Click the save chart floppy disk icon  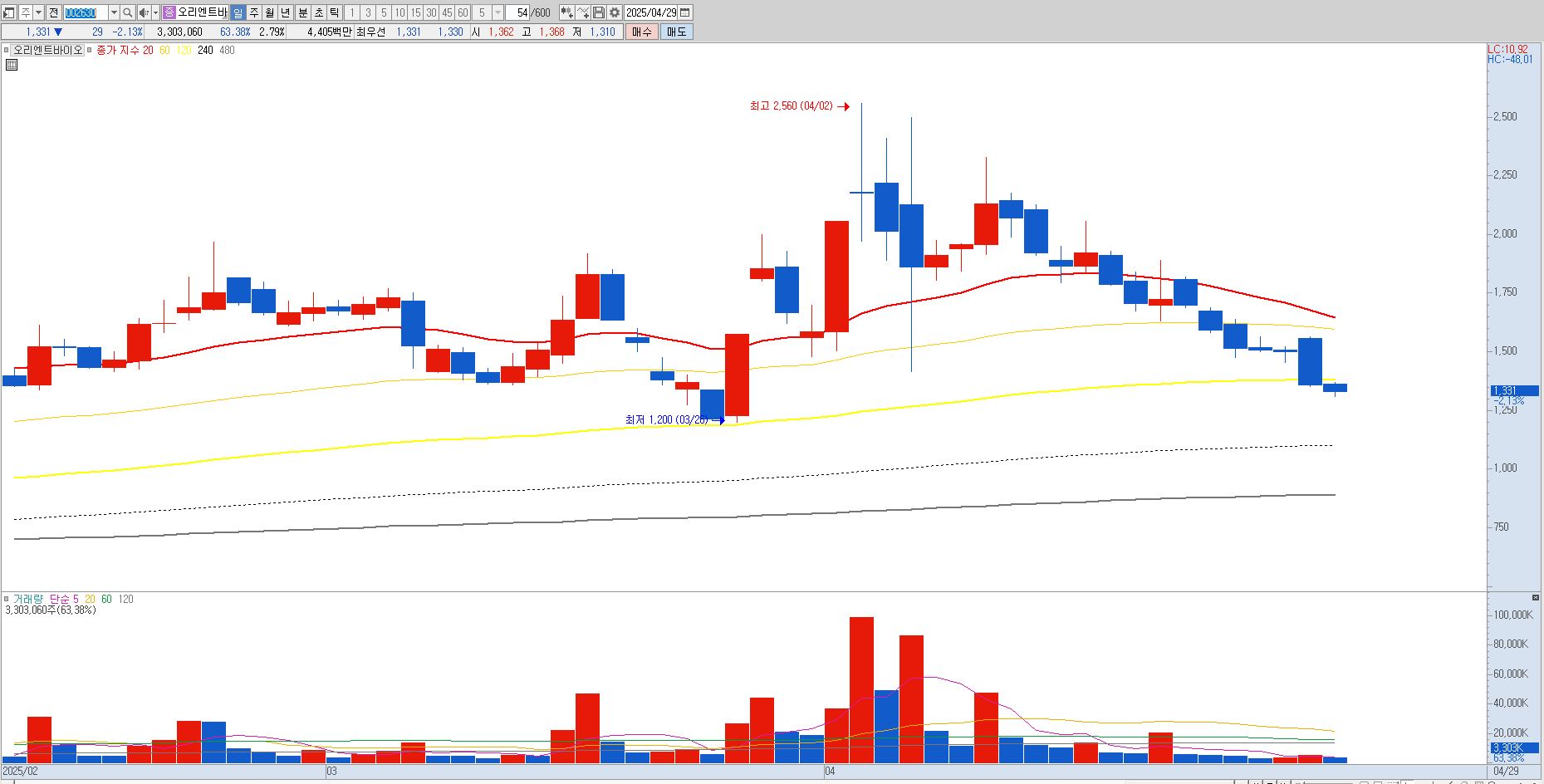click(599, 12)
